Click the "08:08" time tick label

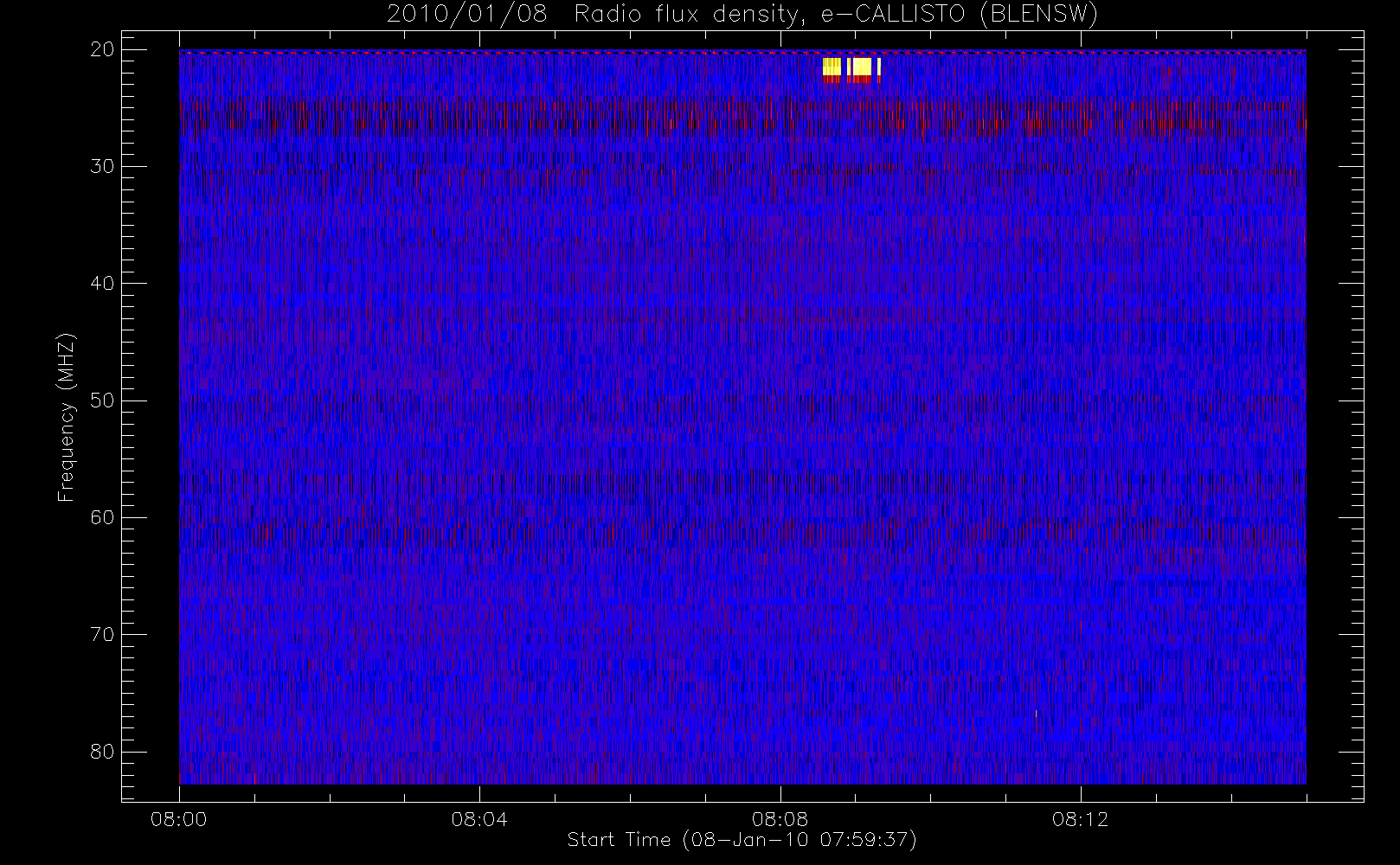(780, 819)
